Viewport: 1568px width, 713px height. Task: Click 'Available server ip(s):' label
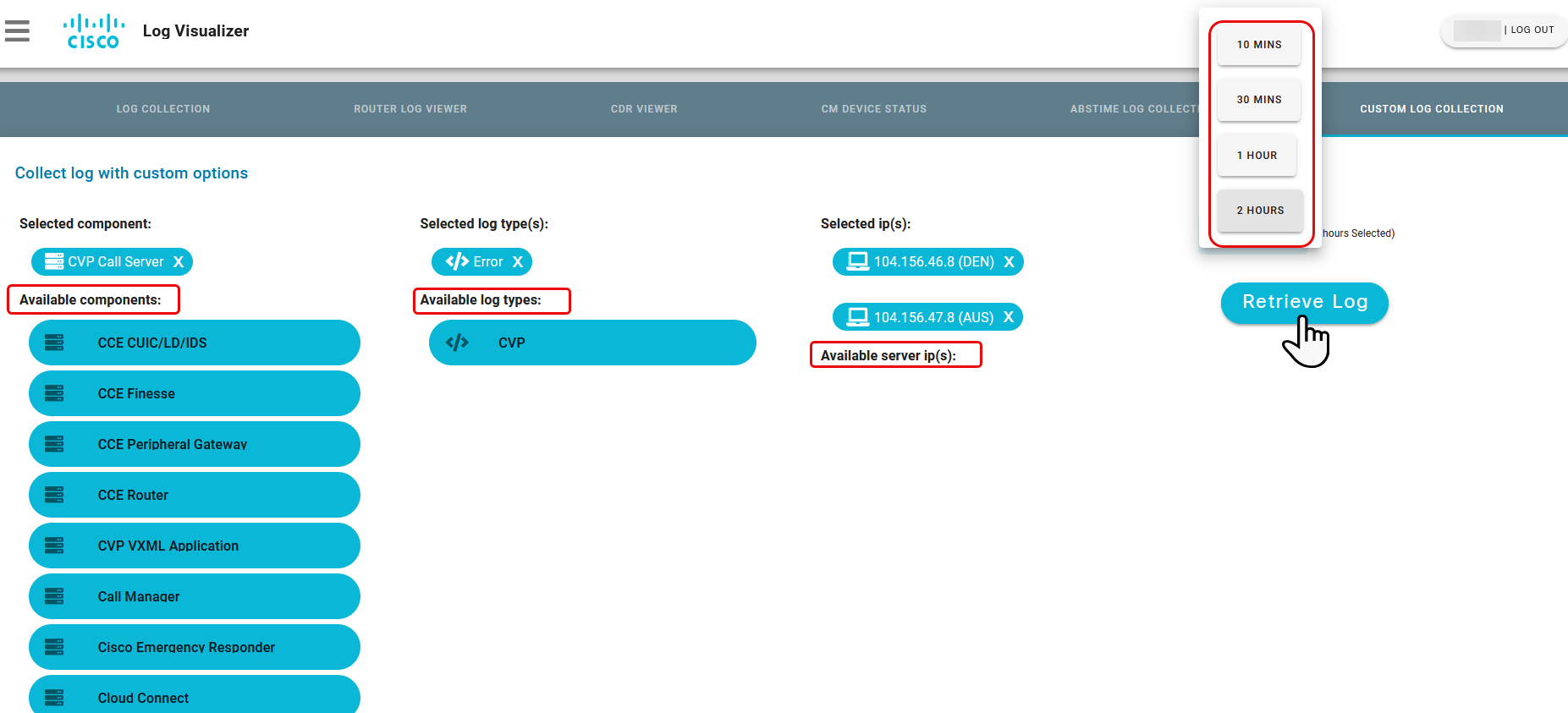point(889,356)
